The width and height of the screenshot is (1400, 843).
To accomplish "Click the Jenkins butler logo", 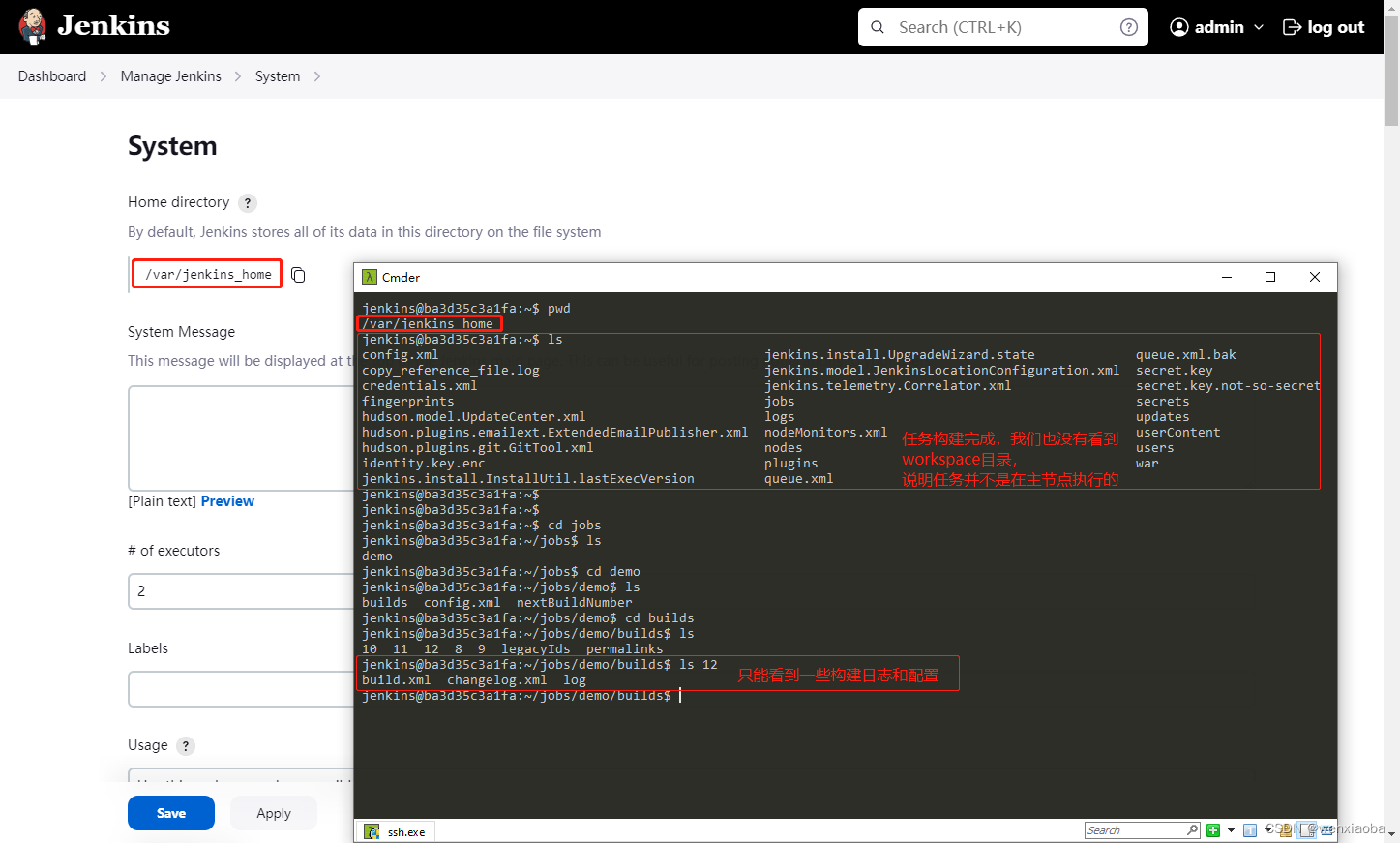I will click(x=33, y=27).
